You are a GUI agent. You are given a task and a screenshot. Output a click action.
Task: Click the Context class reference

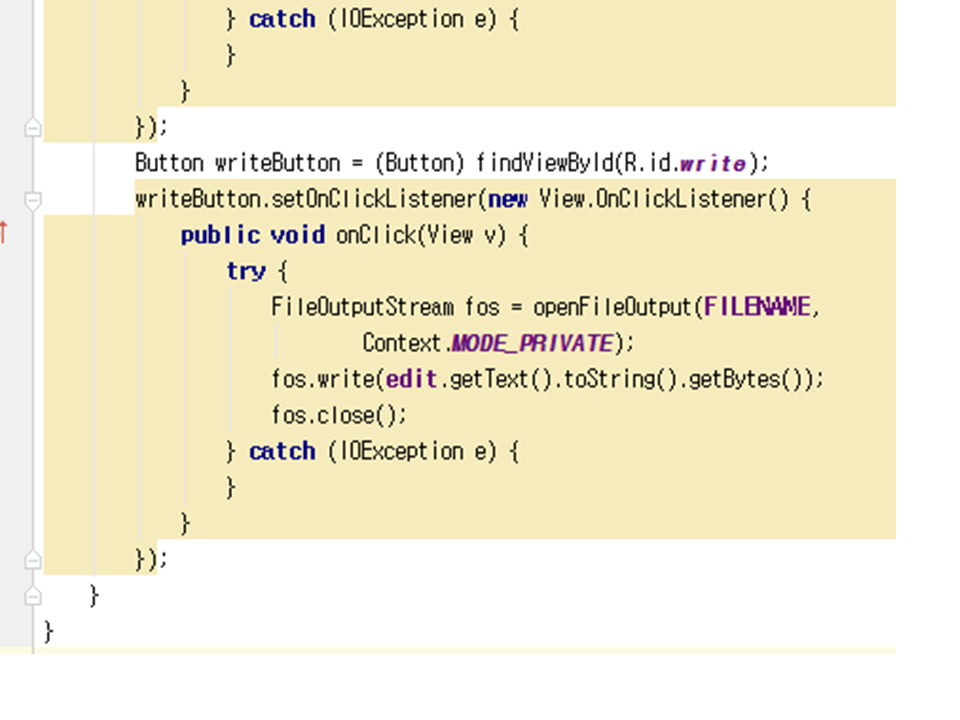click(402, 343)
